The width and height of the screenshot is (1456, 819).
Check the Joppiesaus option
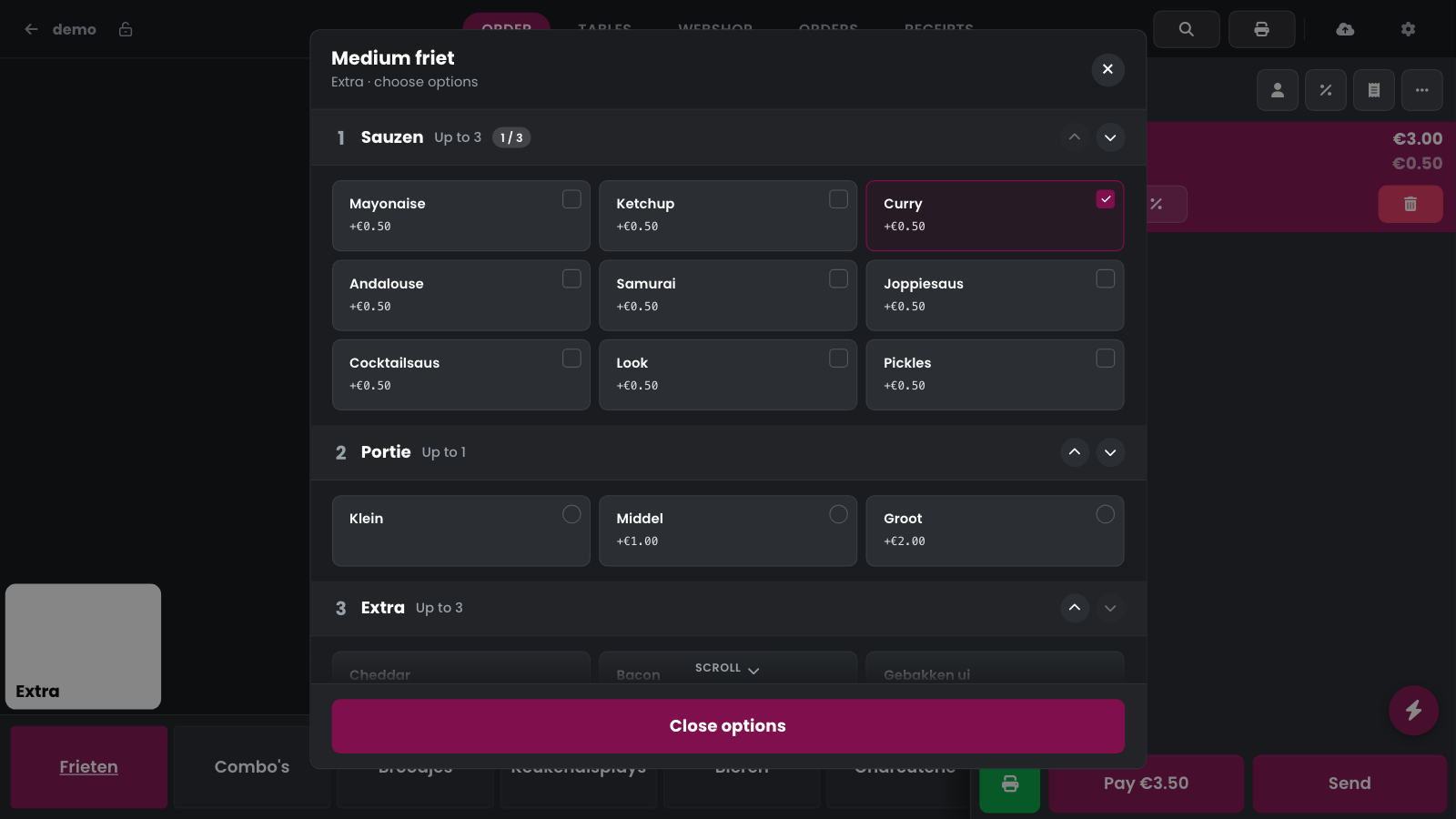995,296
